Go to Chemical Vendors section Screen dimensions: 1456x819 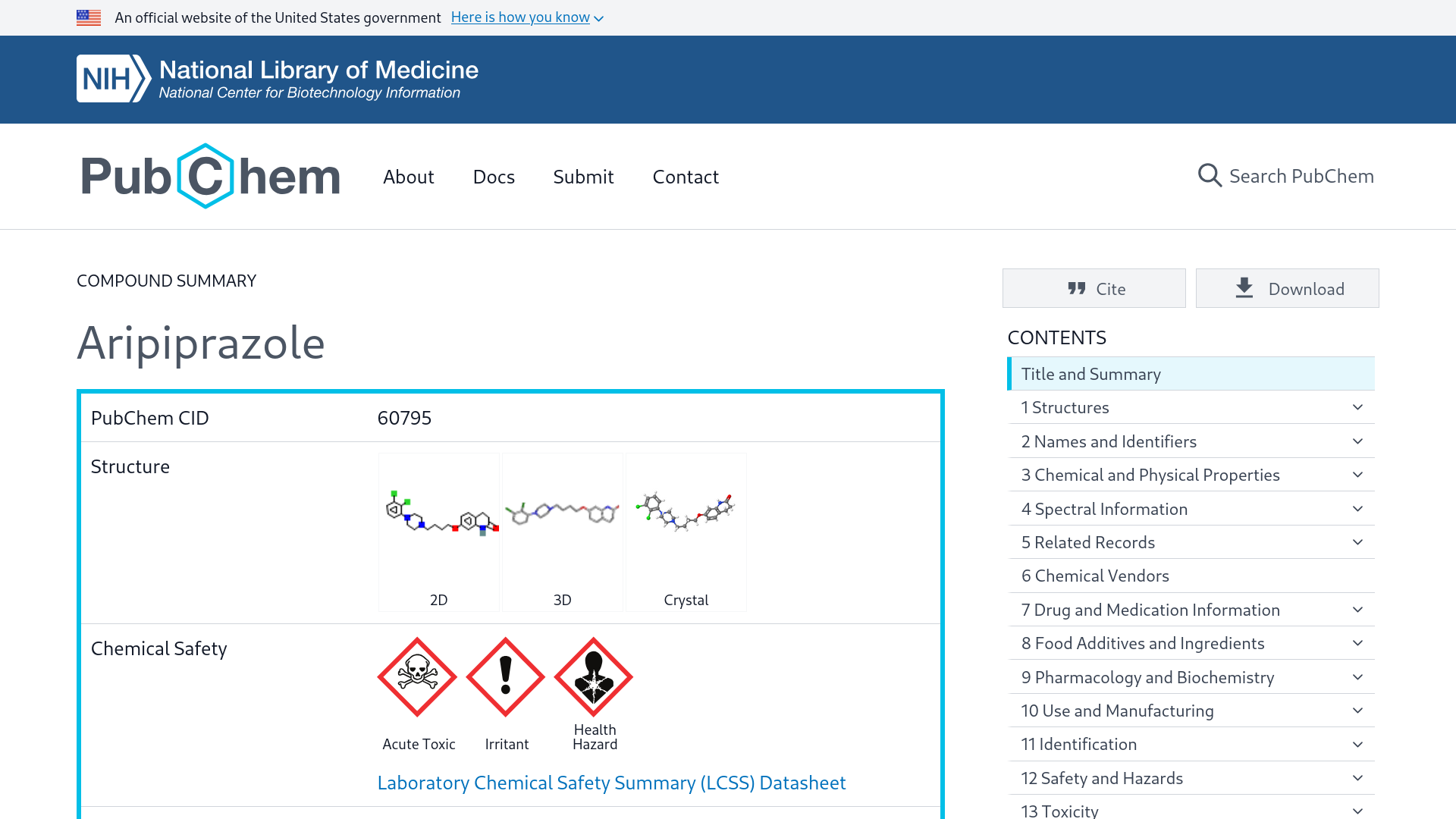point(1095,576)
